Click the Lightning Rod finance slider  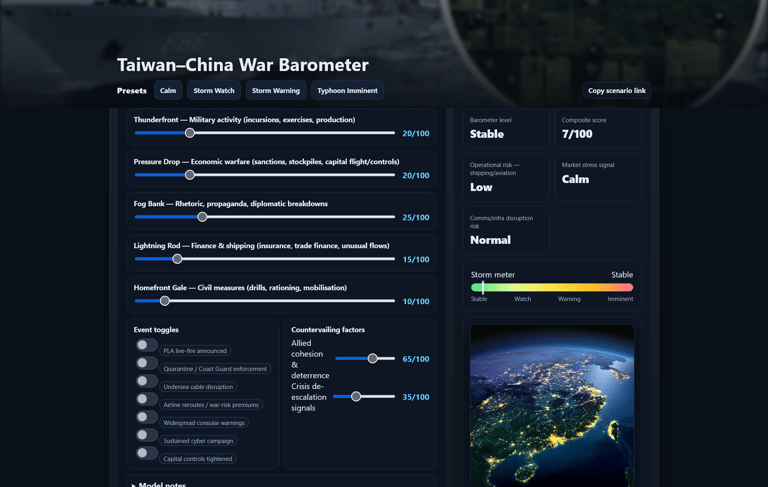(x=264, y=259)
